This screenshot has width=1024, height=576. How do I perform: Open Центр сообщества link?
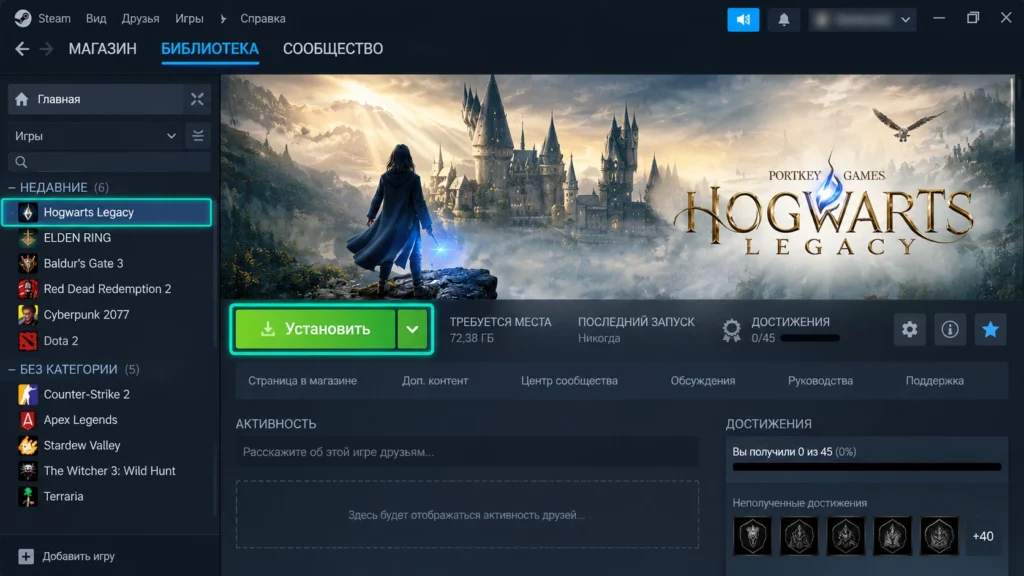pyautogui.click(x=569, y=381)
